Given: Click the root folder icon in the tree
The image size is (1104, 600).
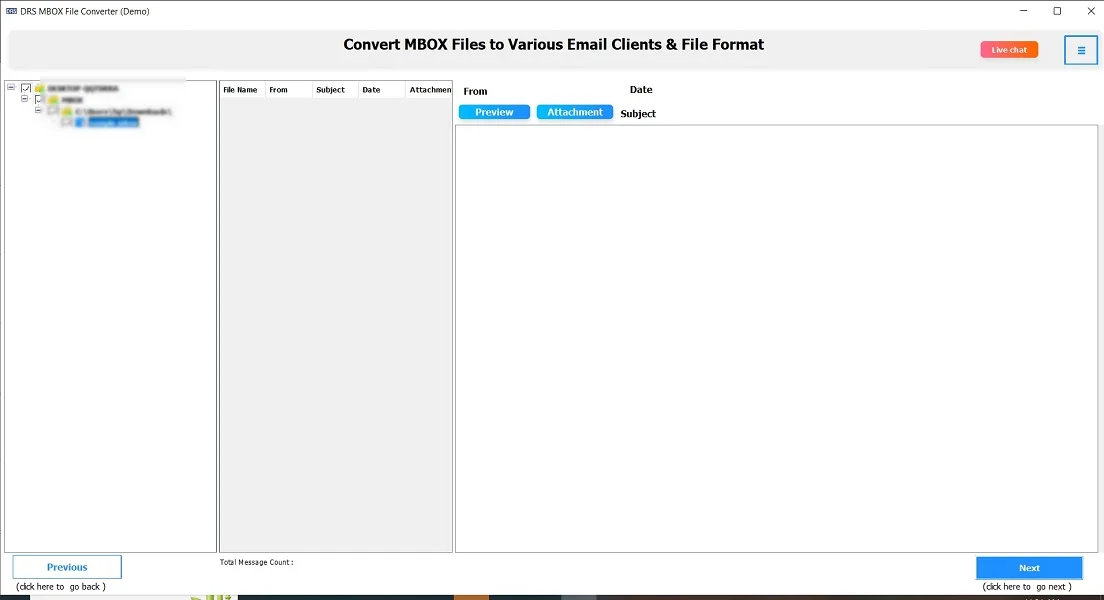Looking at the screenshot, I should pos(39,88).
